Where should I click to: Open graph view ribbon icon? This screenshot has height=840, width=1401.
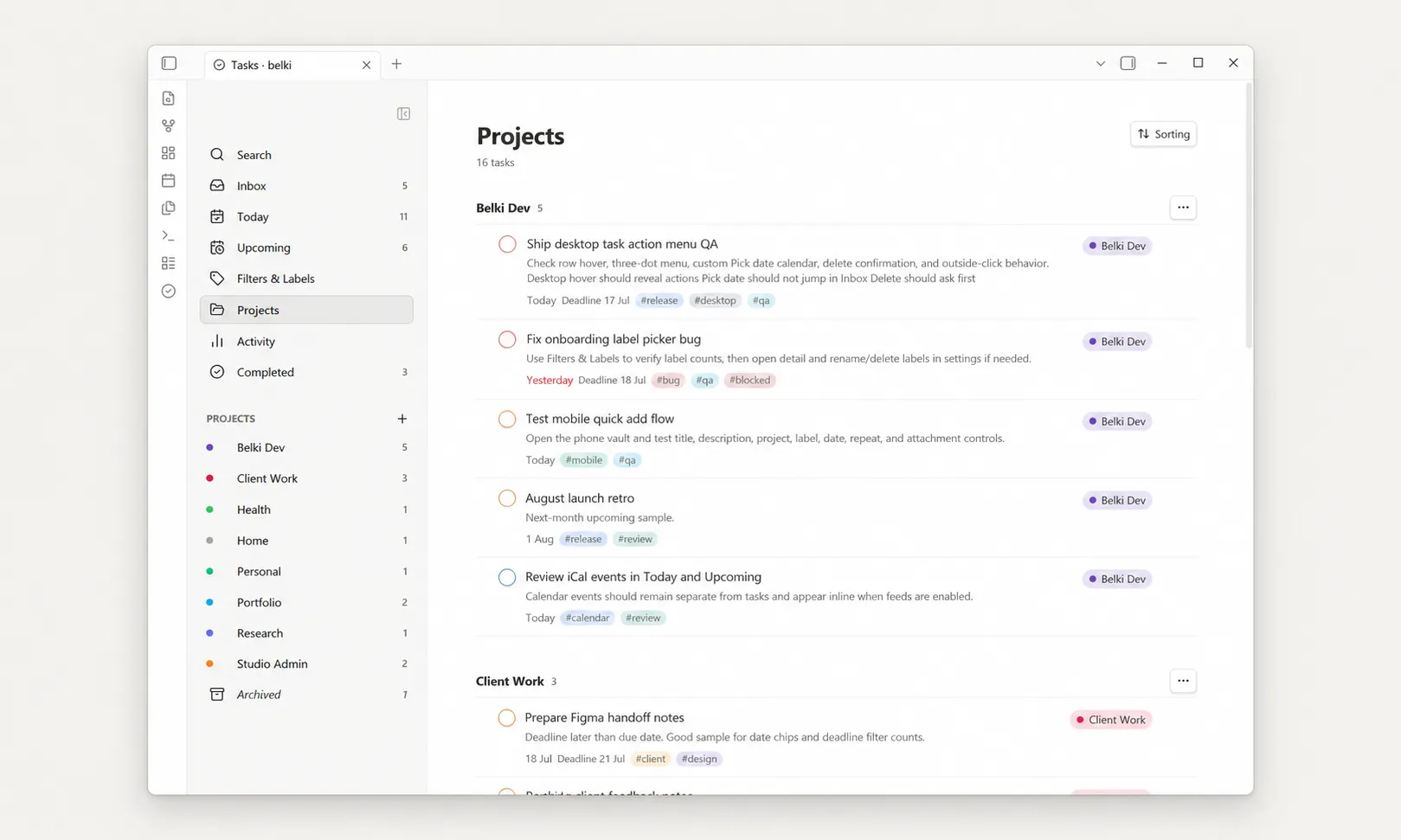pyautogui.click(x=169, y=125)
